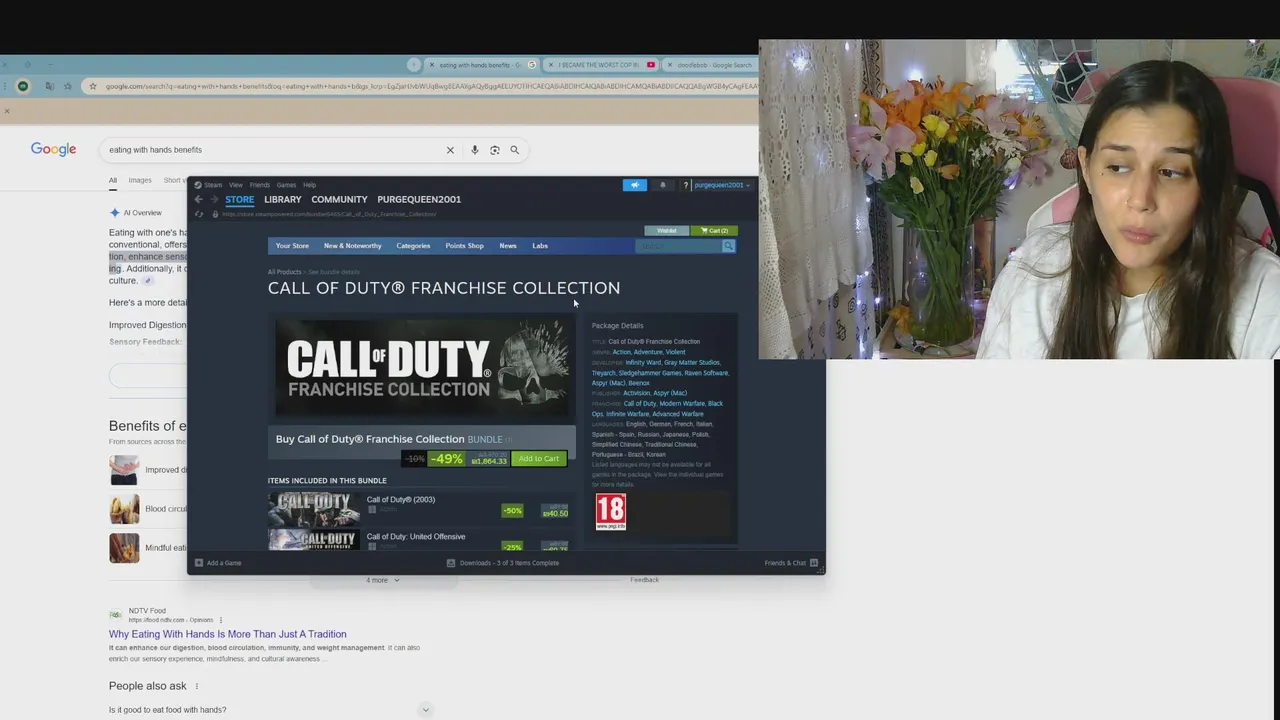Open the Modern Warfare franchise link
The height and width of the screenshot is (720, 1280).
click(x=681, y=404)
